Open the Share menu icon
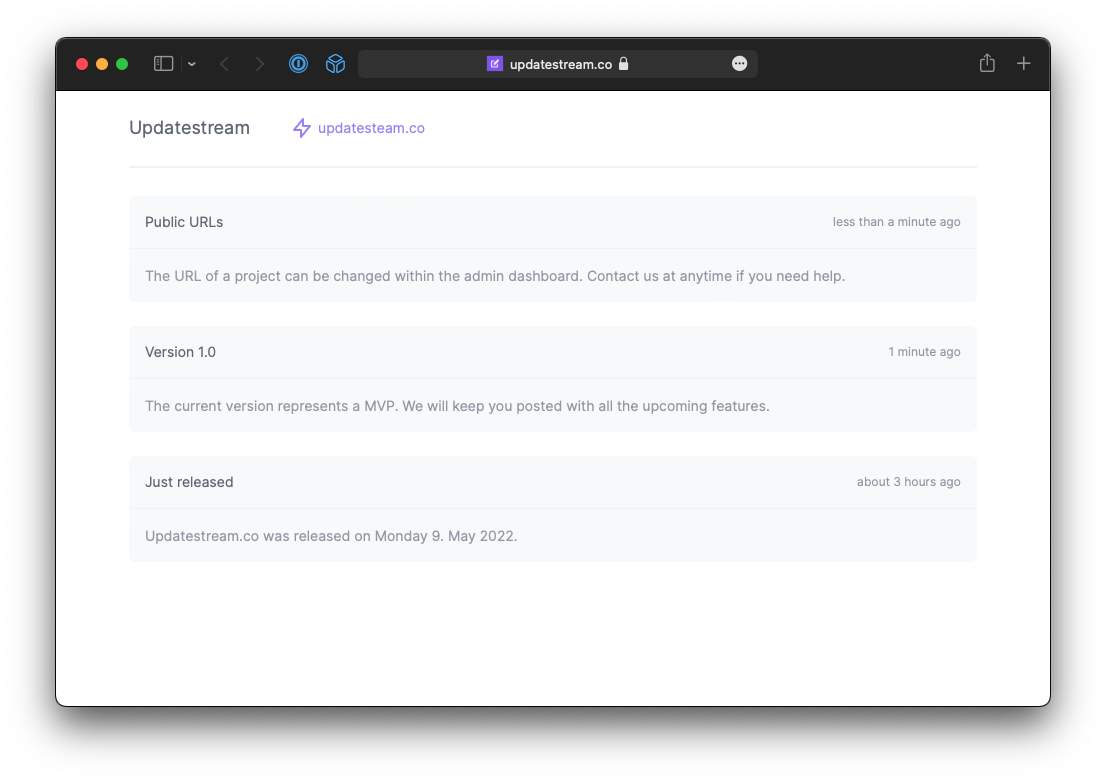1106x780 pixels. (988, 63)
